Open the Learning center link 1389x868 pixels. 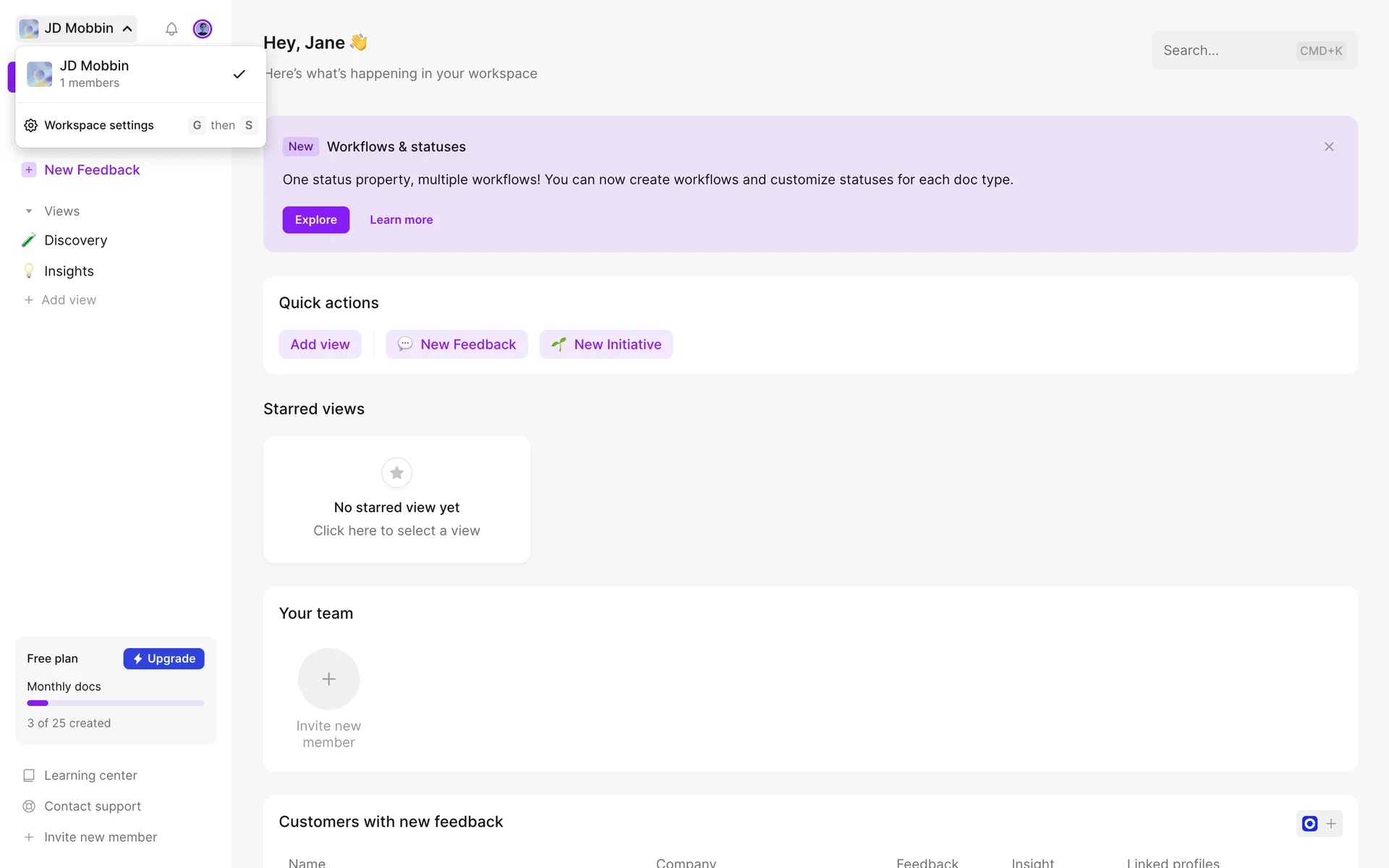[90, 775]
